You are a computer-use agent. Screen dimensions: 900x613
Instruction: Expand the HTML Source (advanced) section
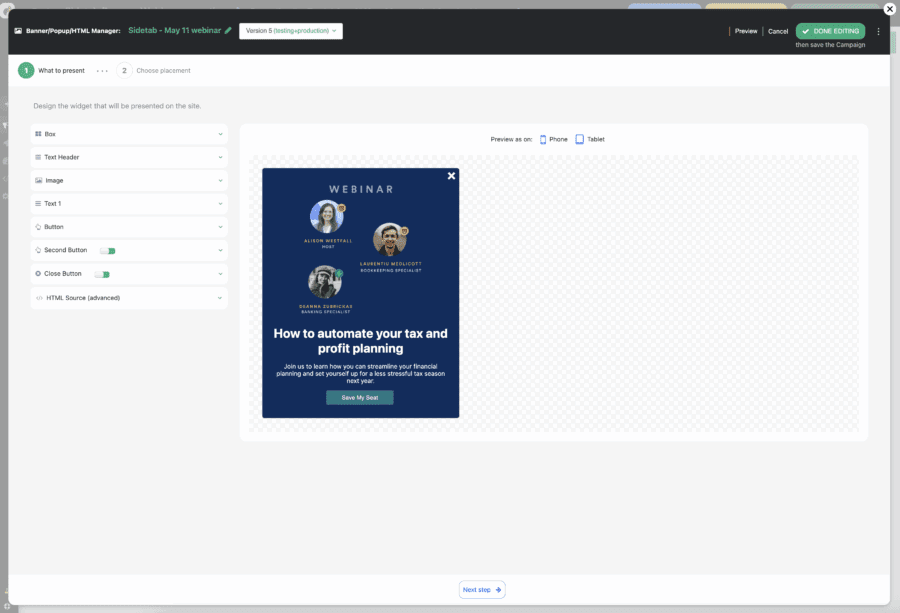pyautogui.click(x=129, y=298)
